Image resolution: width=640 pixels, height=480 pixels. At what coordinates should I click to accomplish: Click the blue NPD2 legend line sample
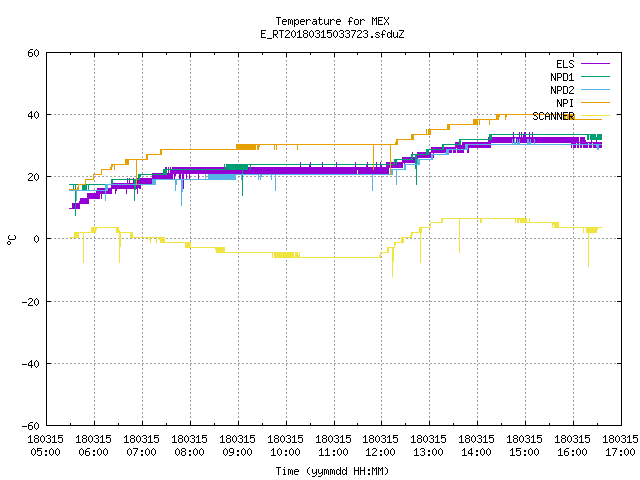[x=595, y=89]
